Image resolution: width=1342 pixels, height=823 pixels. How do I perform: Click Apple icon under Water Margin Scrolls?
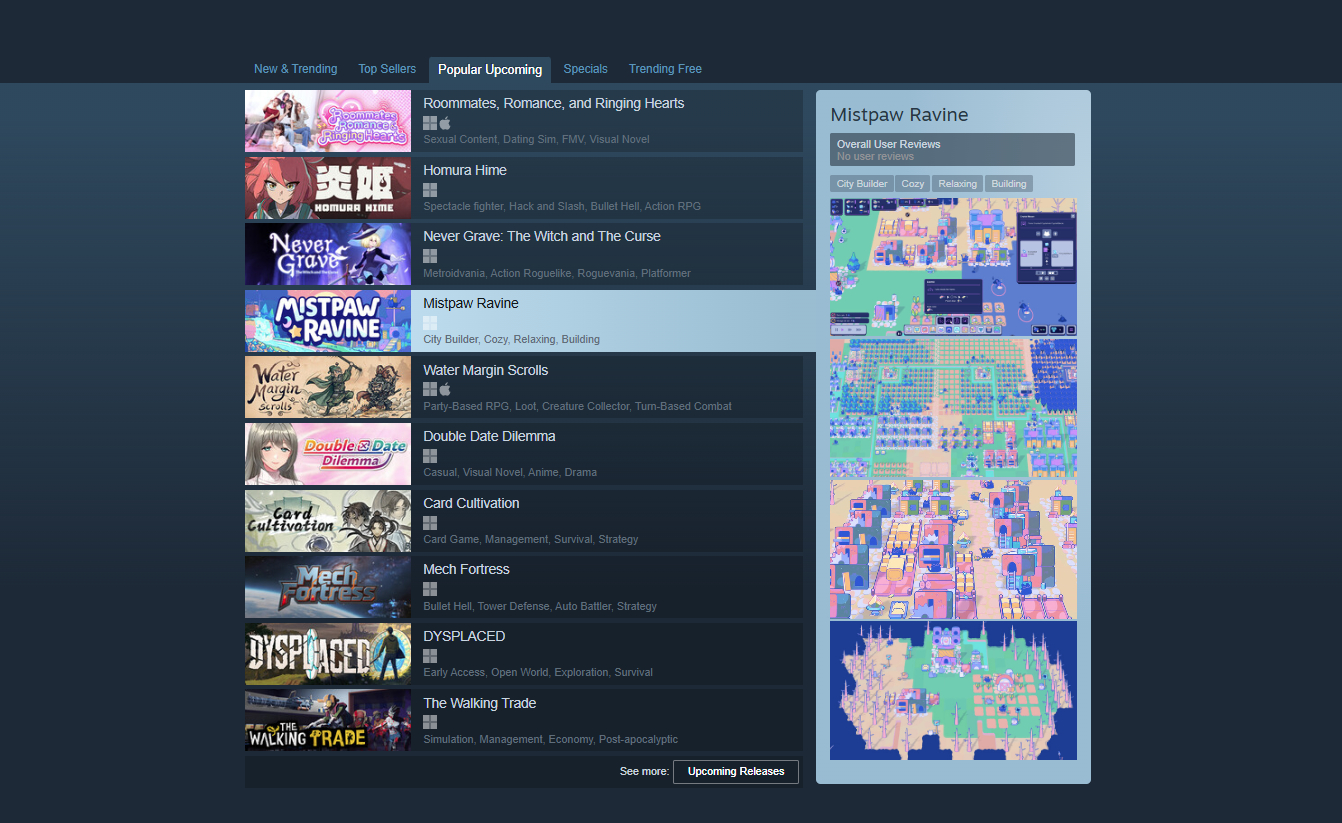point(445,389)
